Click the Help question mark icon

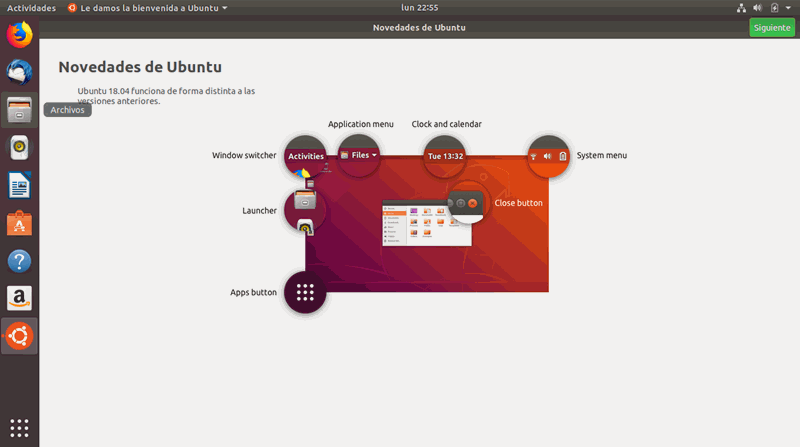pos(19,262)
